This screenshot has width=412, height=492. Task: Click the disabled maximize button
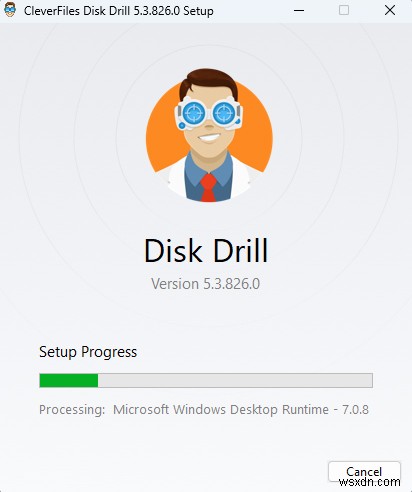coord(344,10)
